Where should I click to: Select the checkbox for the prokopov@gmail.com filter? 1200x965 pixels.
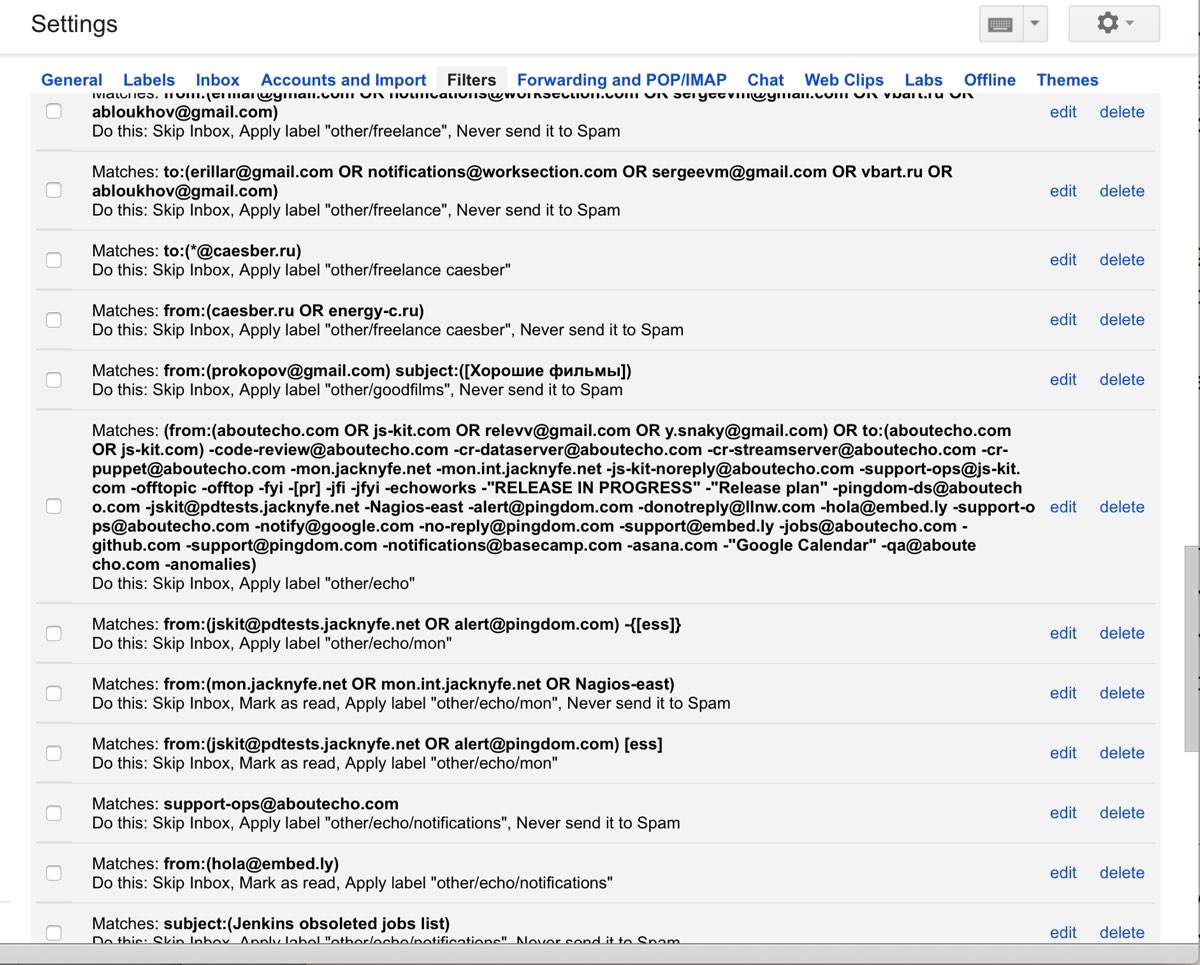[54, 380]
